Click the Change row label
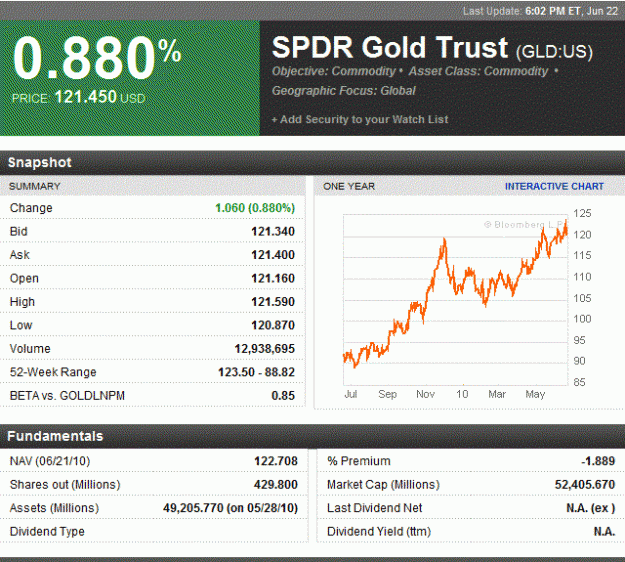Screen dimensions: 625x562 pyautogui.click(x=31, y=208)
